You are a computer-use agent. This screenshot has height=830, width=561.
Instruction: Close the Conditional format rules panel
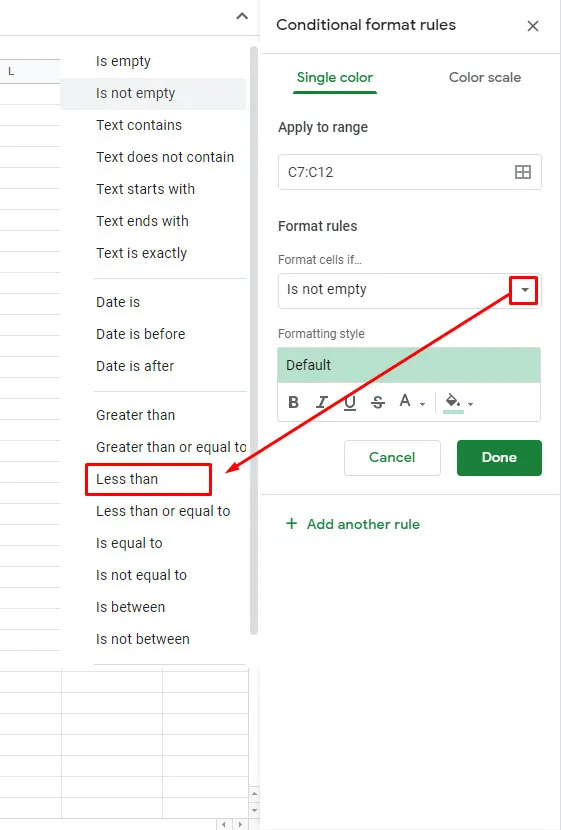(x=533, y=26)
